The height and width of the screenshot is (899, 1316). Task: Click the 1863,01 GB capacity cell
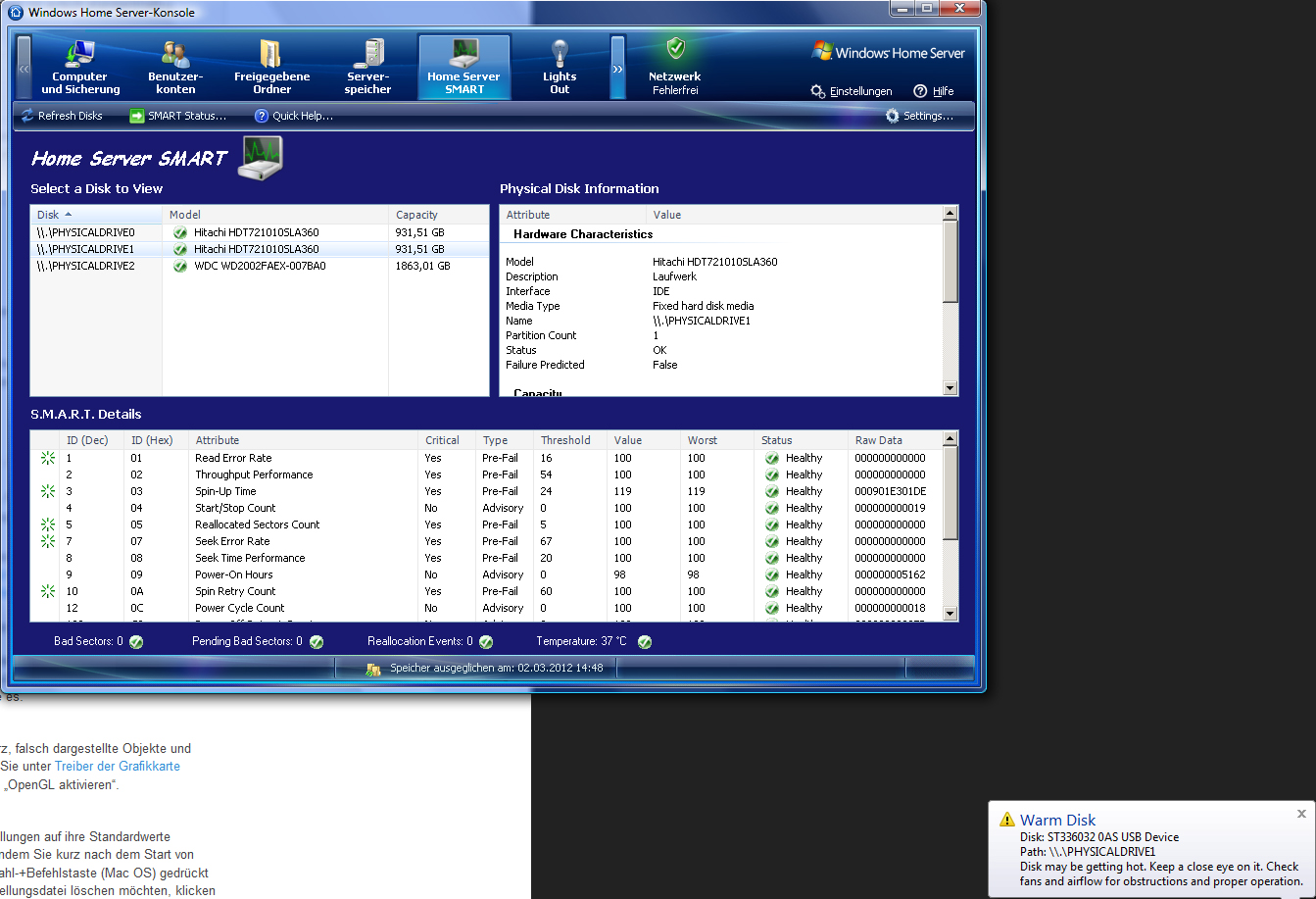(x=422, y=266)
